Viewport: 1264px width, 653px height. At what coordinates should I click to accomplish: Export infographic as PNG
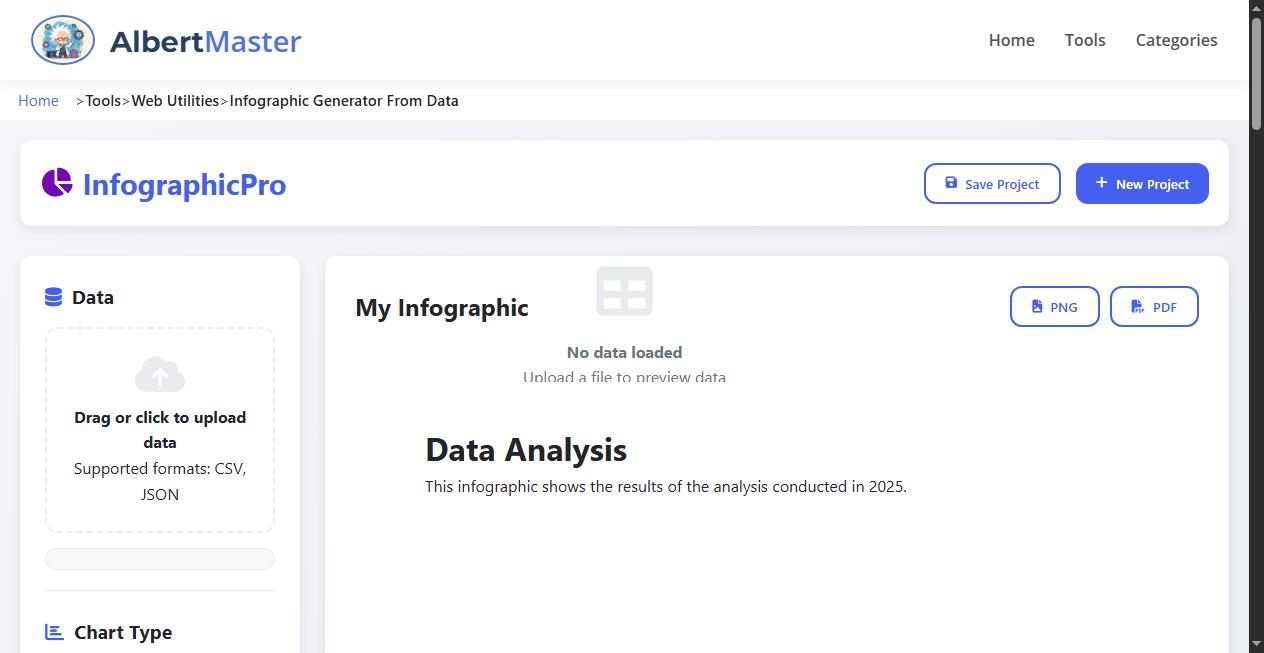point(1054,307)
